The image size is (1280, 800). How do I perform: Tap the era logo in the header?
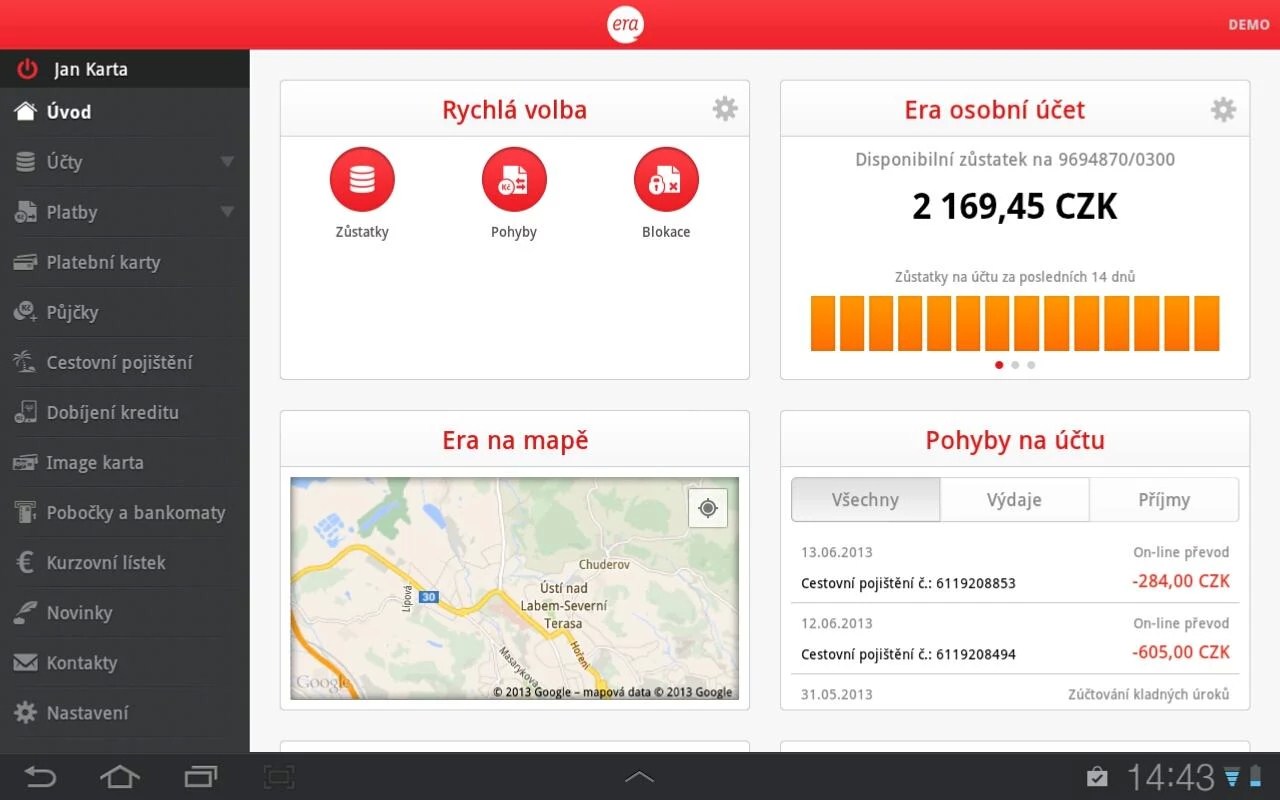coord(625,25)
